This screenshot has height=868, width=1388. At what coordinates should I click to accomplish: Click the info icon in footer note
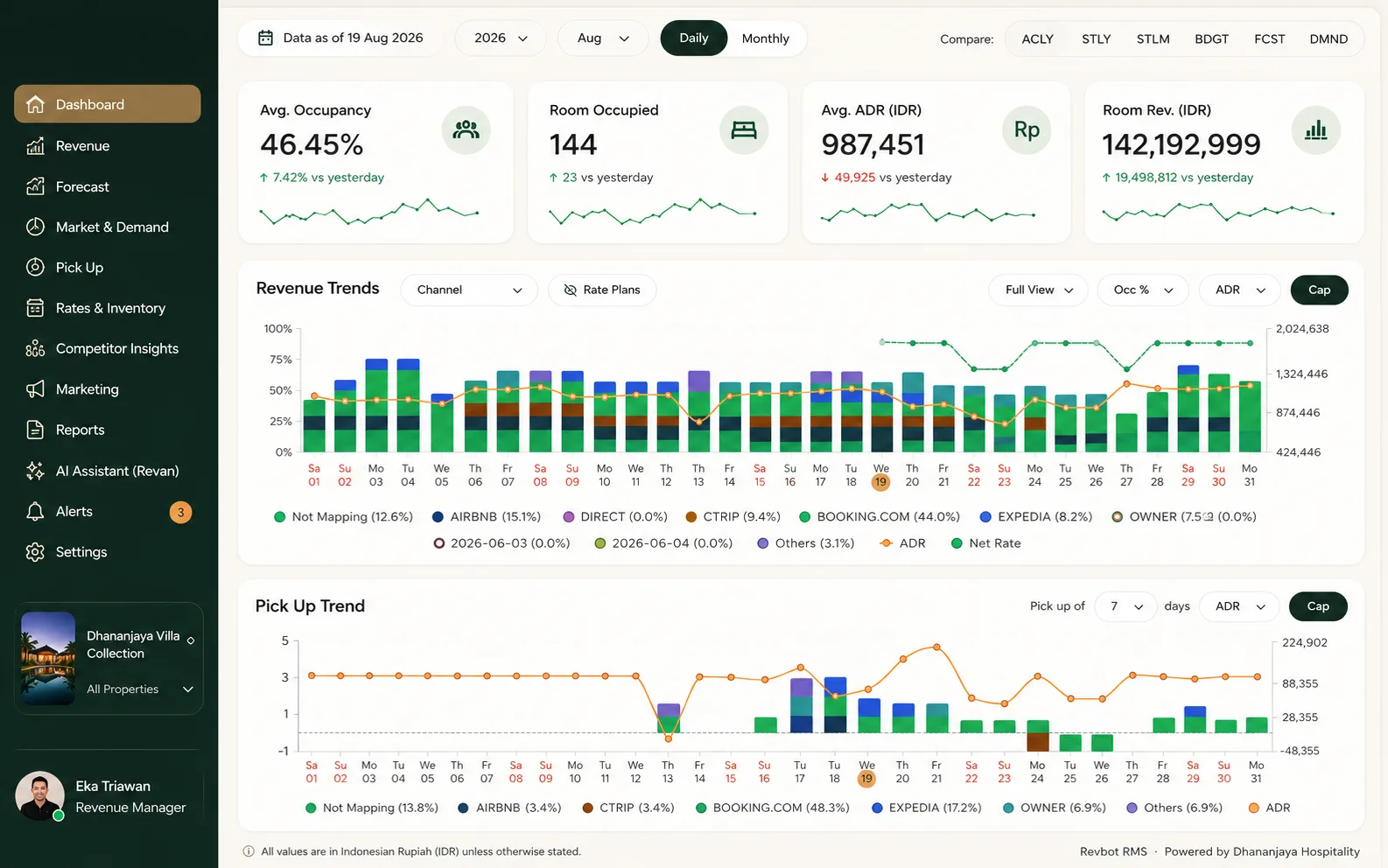point(249,851)
